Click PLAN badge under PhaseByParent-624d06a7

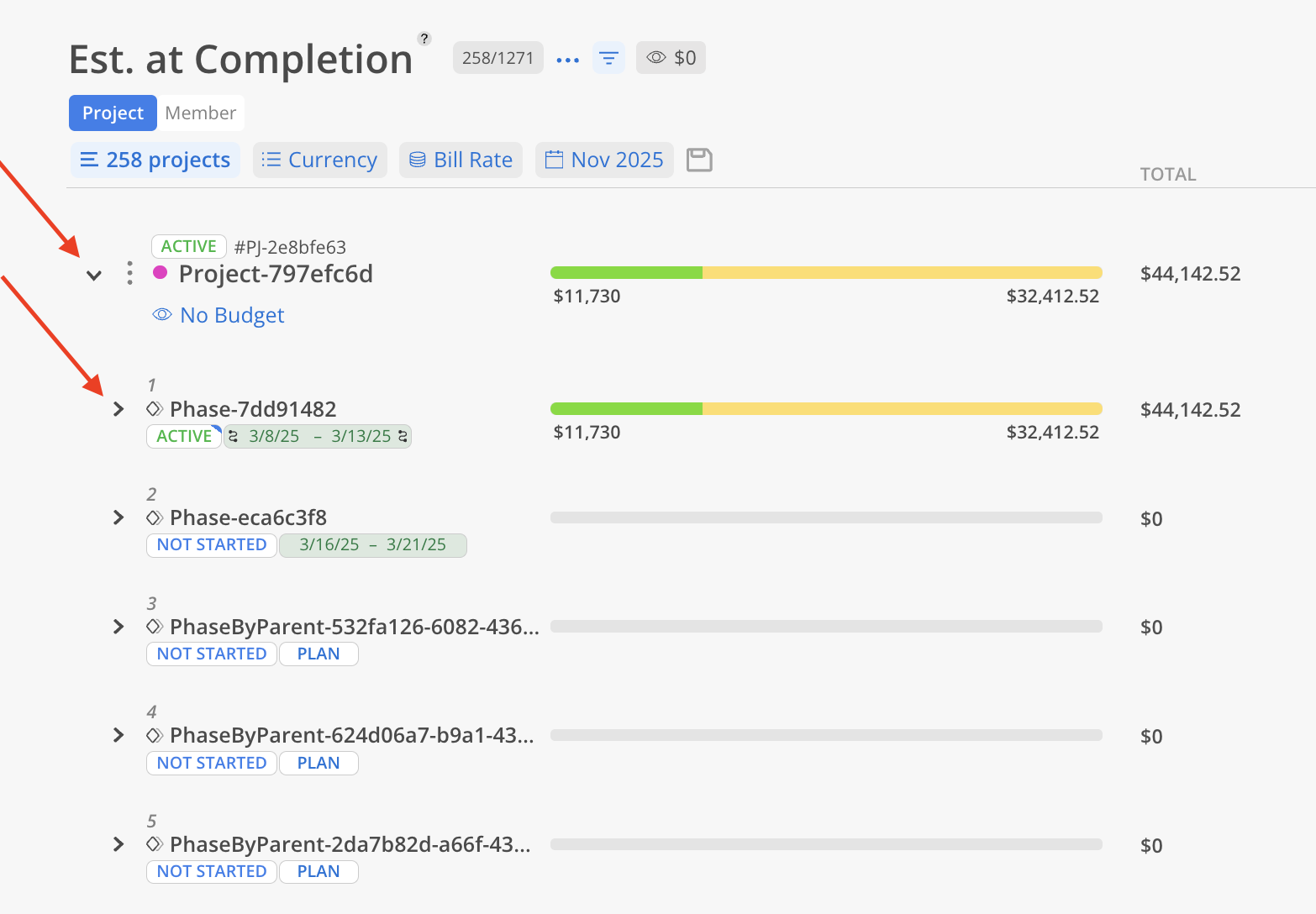click(x=318, y=763)
